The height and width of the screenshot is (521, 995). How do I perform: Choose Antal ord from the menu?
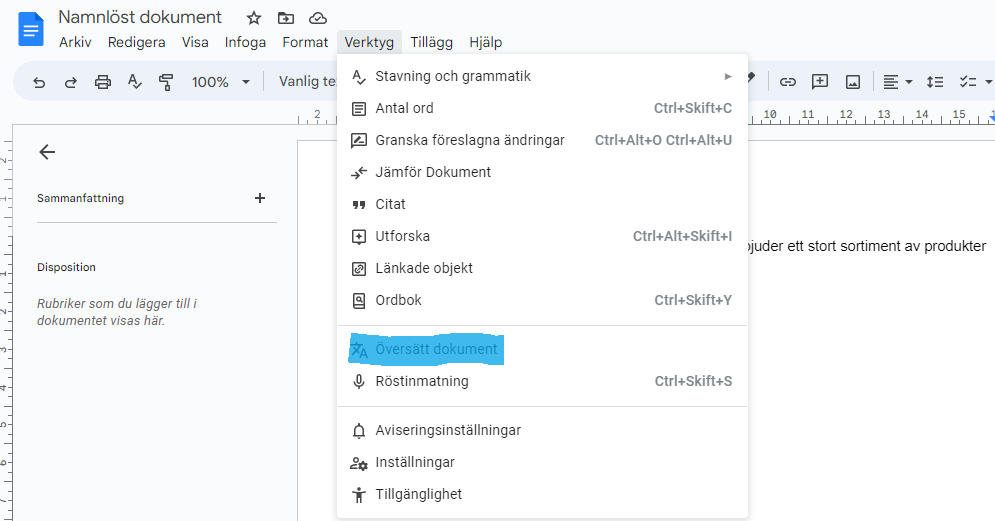click(x=418, y=108)
